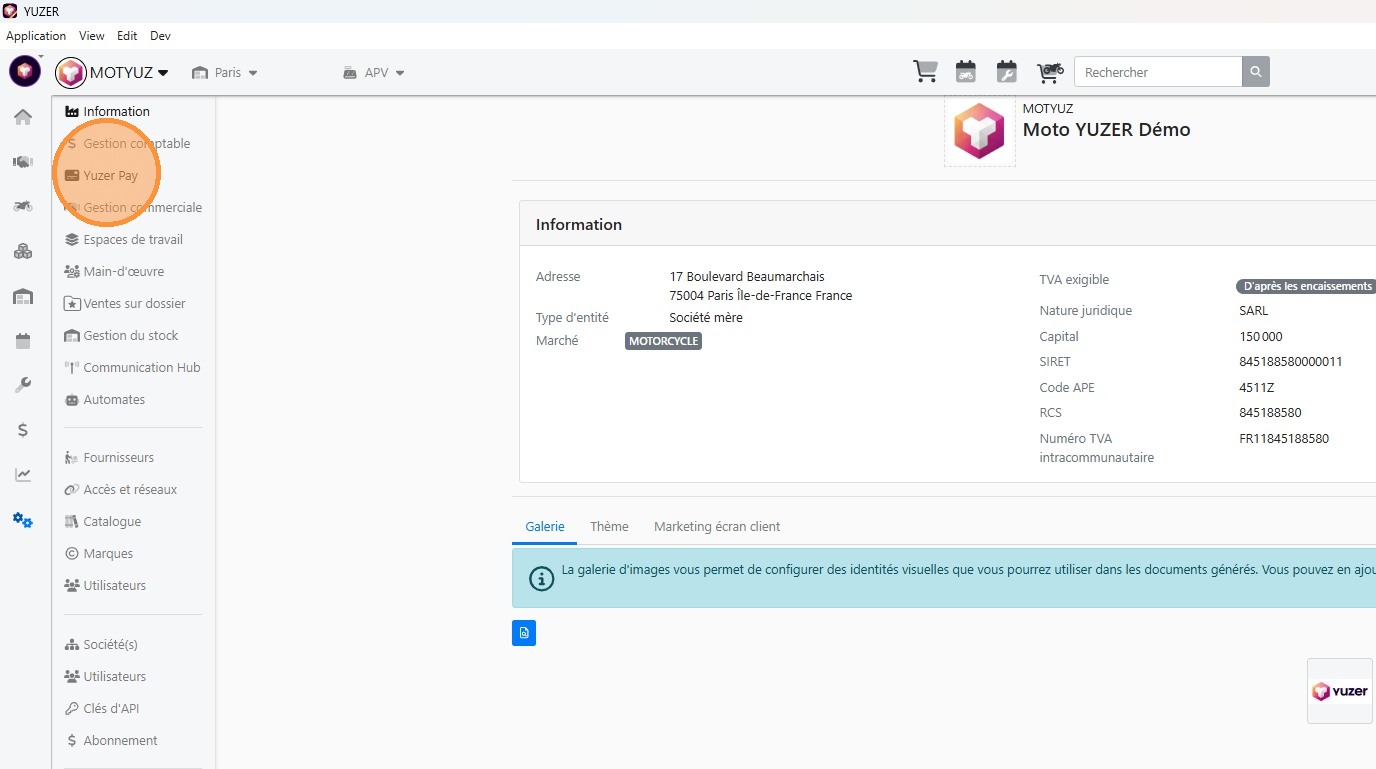
Task: Click the warehouse icon in the left rail
Action: (23, 296)
